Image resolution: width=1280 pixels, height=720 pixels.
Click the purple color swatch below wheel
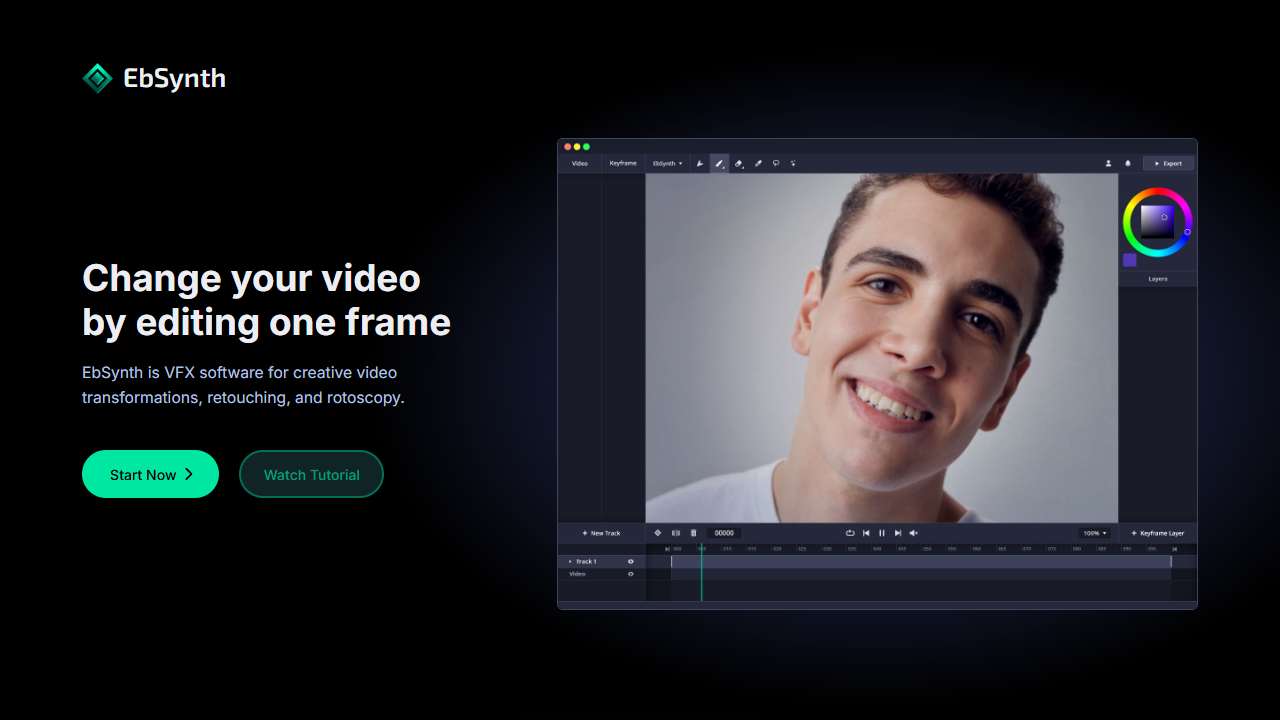click(1129, 260)
